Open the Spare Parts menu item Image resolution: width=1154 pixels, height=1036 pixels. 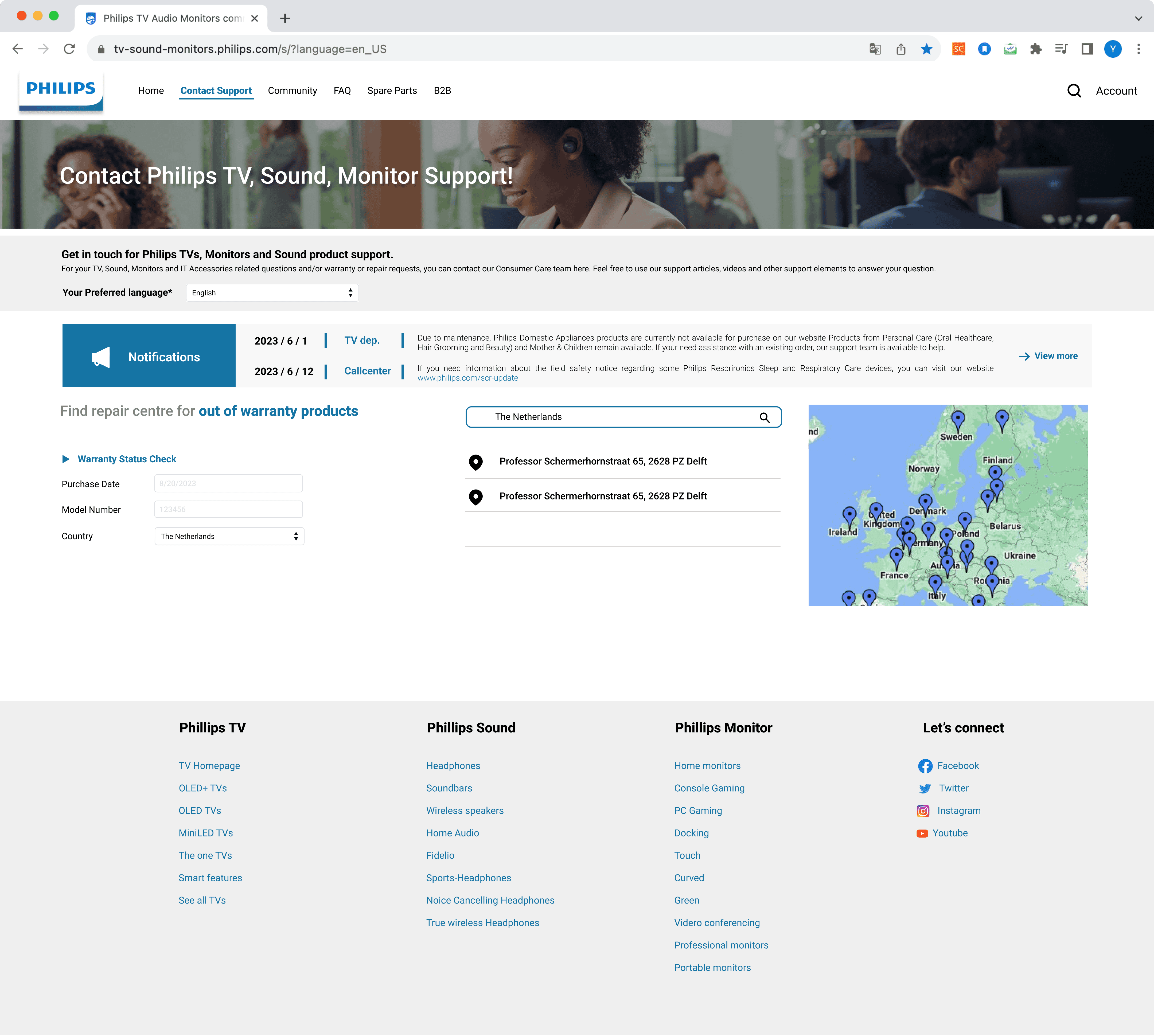pyautogui.click(x=392, y=91)
